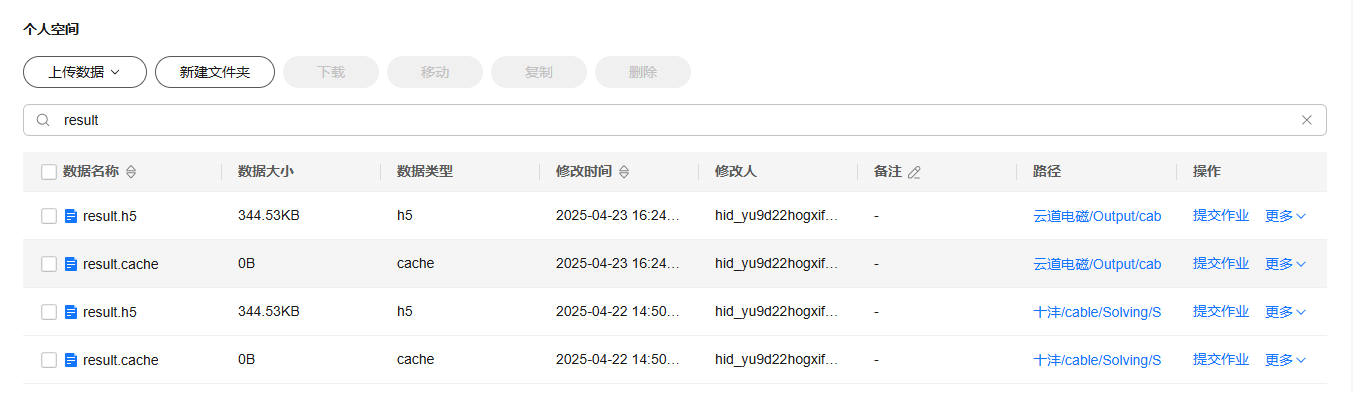Sort by modified time arrows icon
The height and width of the screenshot is (393, 1353).
point(624,172)
